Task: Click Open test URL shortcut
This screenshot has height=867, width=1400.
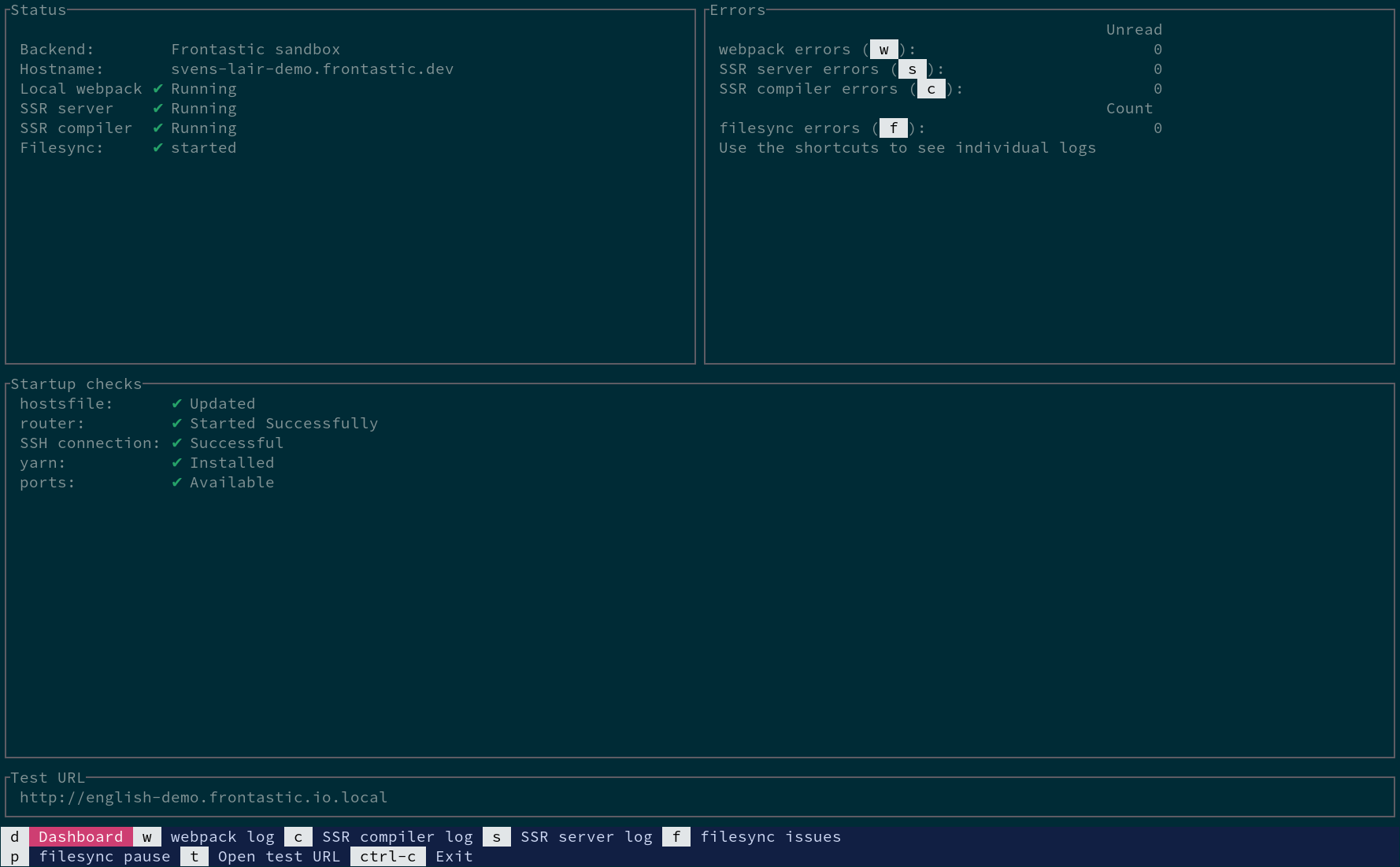Action: 280,856
